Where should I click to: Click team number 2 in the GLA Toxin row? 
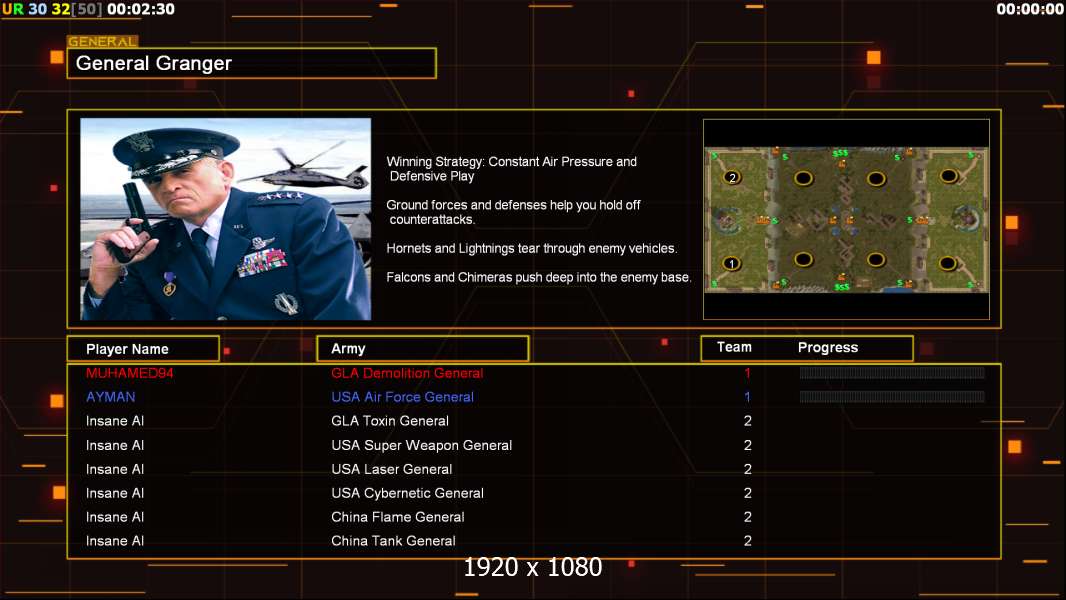(x=748, y=421)
